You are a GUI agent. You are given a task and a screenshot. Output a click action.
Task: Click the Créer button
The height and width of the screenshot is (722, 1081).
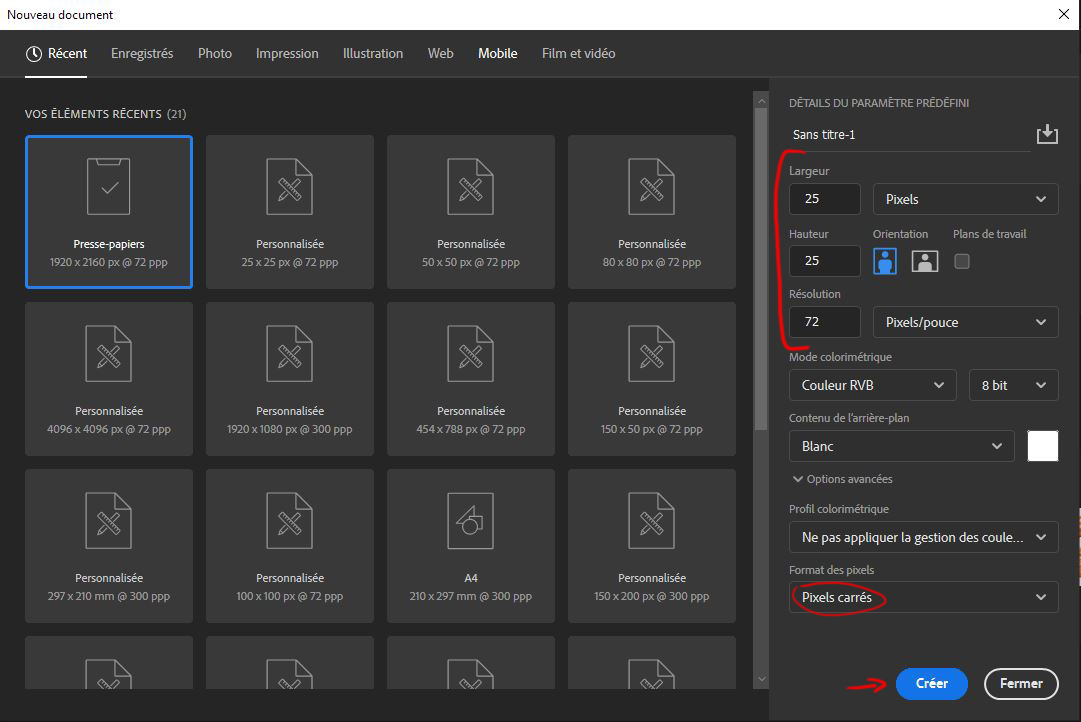[931, 684]
